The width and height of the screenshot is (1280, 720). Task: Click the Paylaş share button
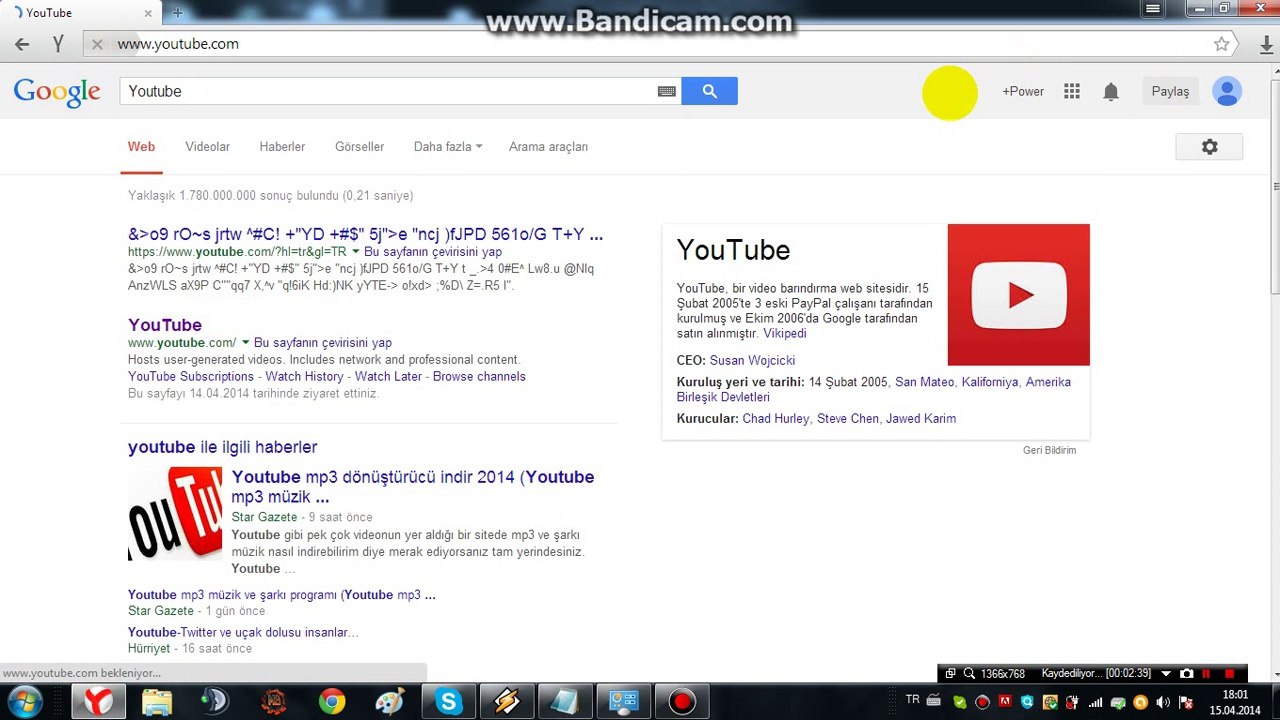[x=1170, y=91]
